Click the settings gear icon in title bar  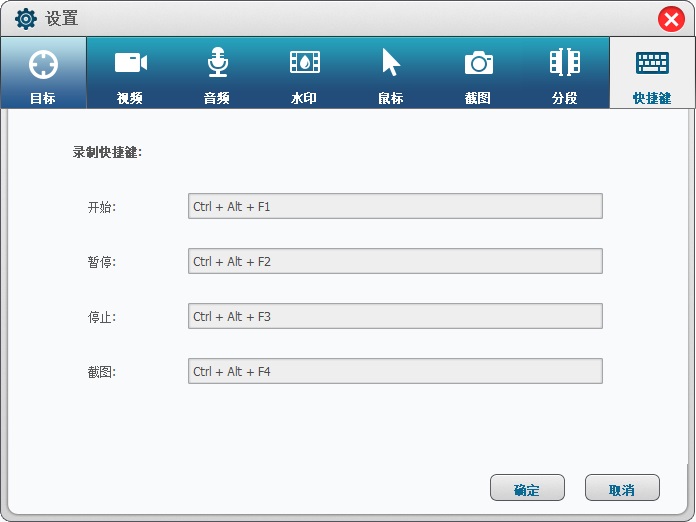pos(26,19)
